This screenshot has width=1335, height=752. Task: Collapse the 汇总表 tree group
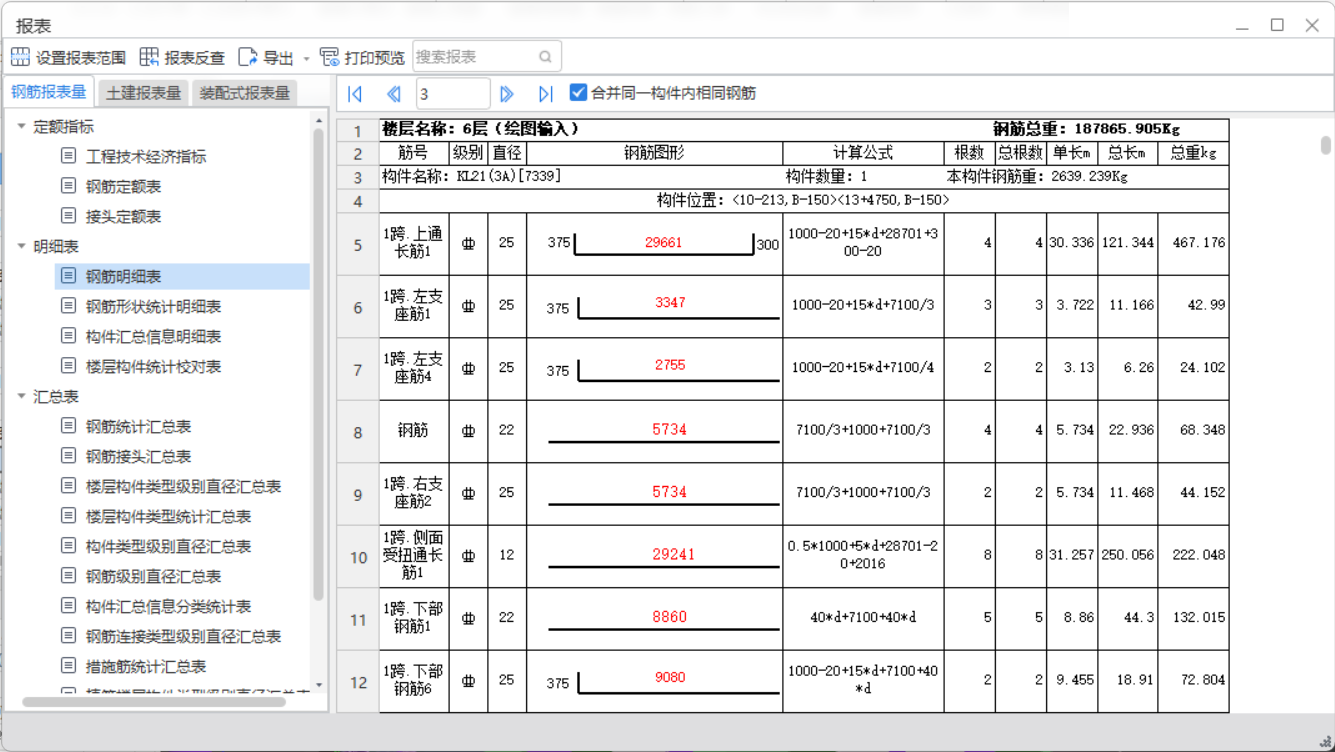click(x=21, y=396)
